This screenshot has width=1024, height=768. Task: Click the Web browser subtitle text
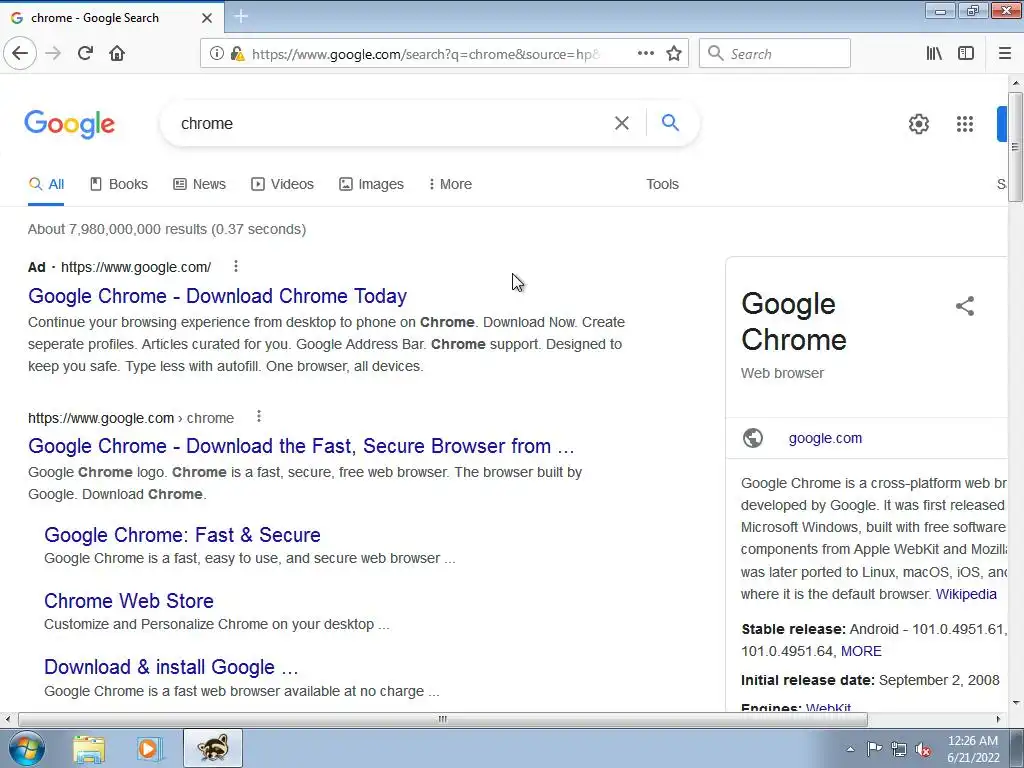point(782,373)
